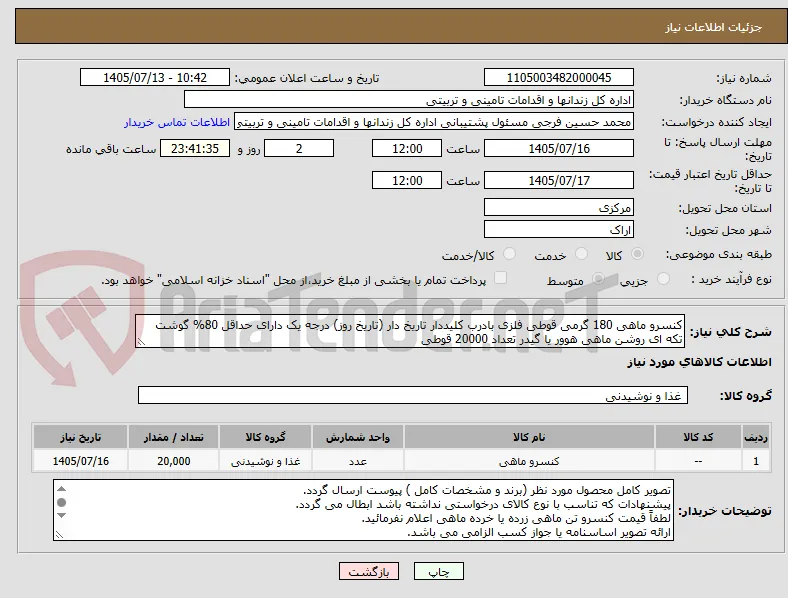
Task: Click the table date cell 1405/07/16
Action: [x=80, y=461]
